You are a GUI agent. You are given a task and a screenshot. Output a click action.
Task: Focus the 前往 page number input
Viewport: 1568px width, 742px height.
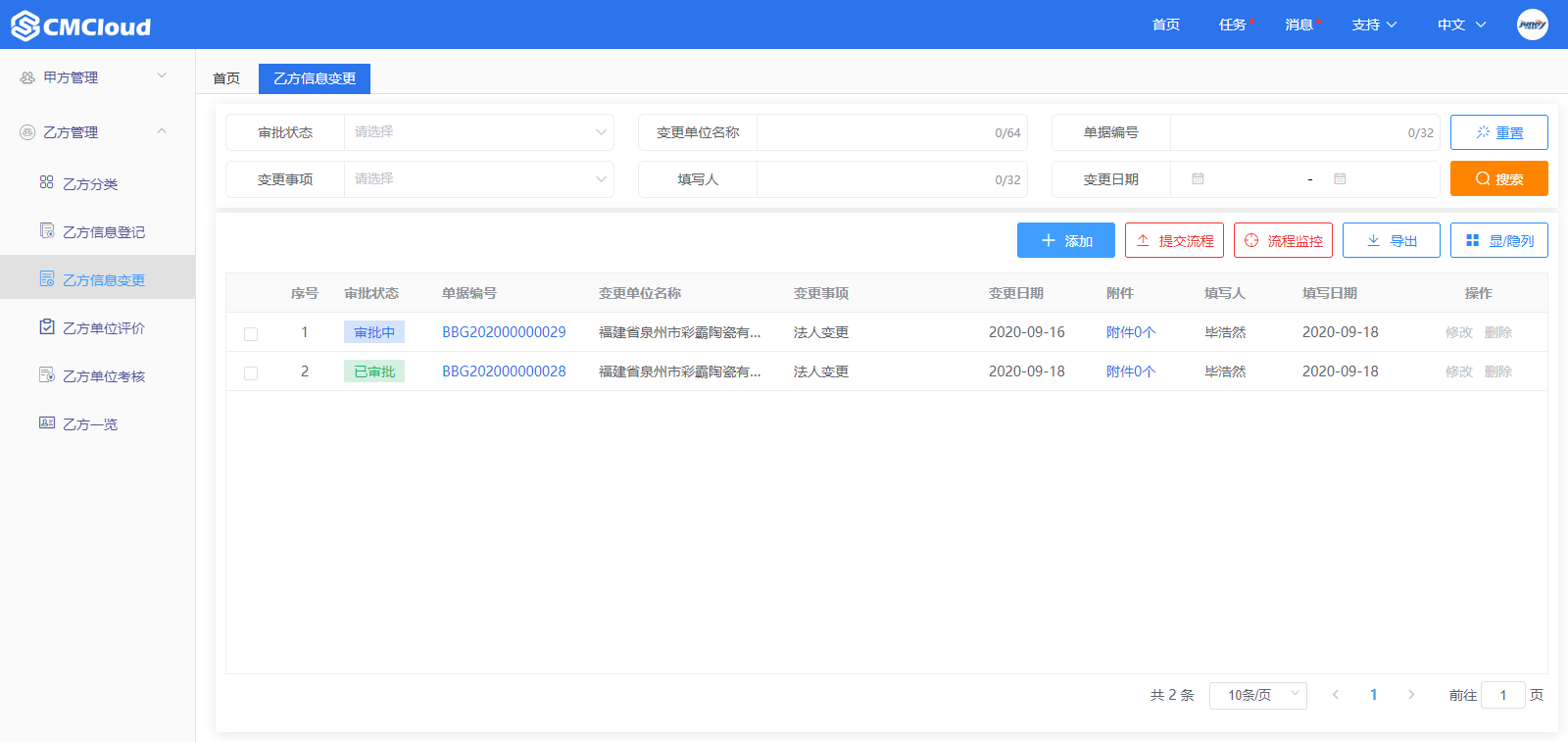coord(1503,695)
